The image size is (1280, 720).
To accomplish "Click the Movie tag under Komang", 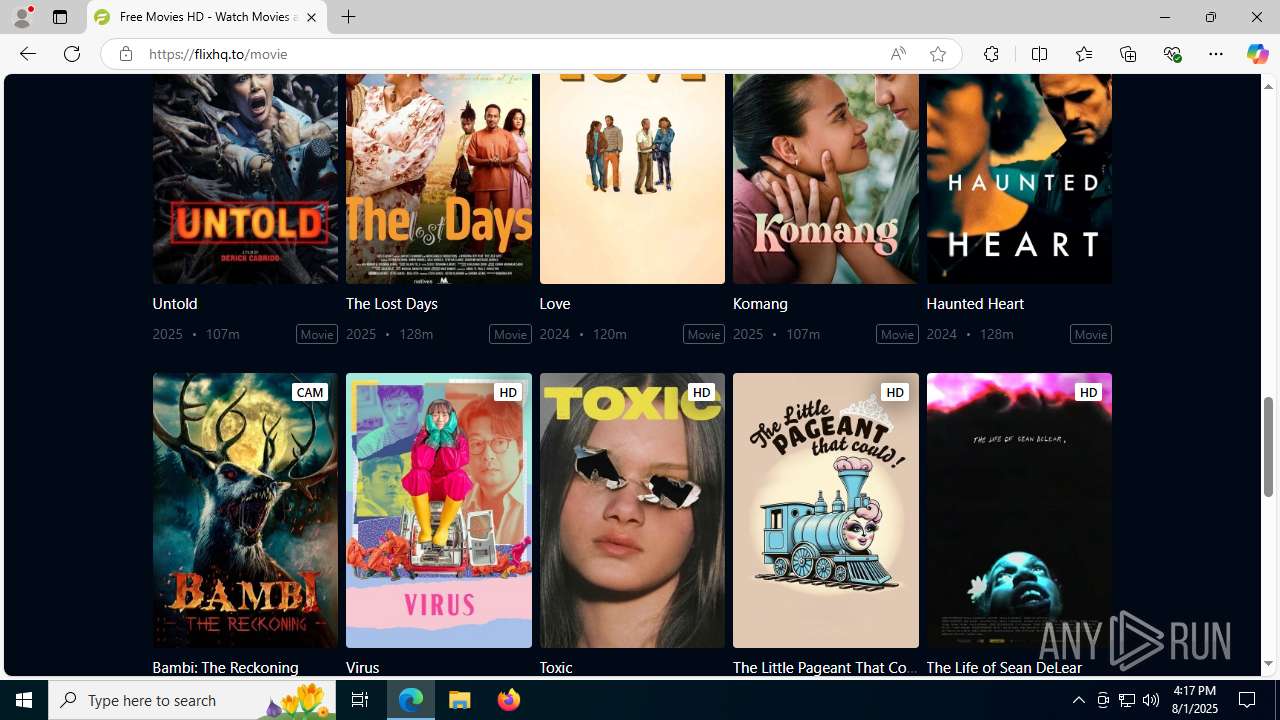I will coord(897,334).
